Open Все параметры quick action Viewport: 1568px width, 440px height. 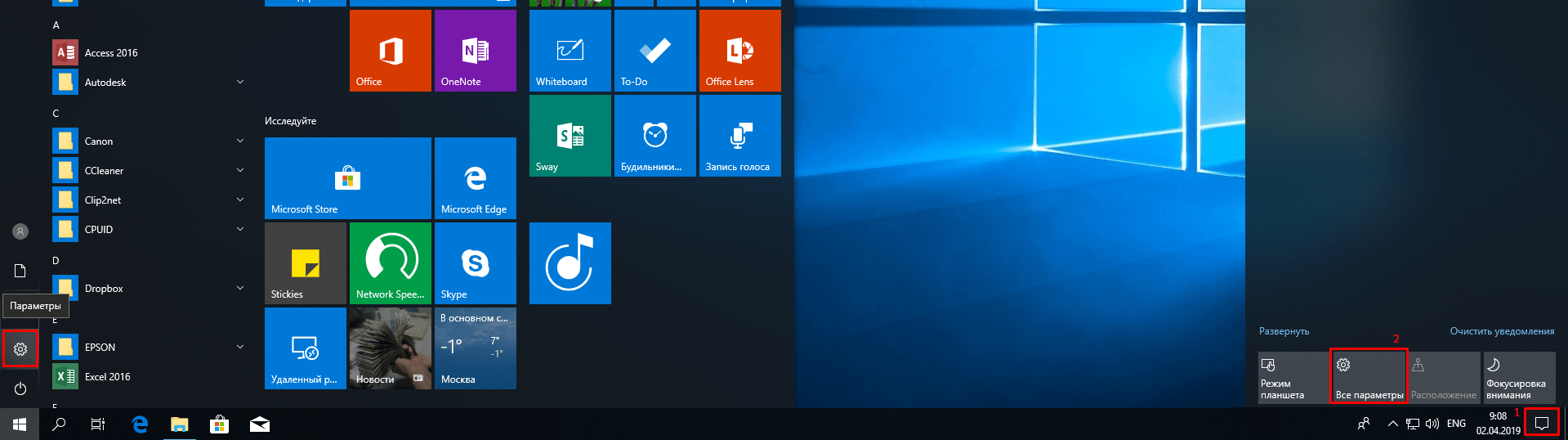point(1369,378)
